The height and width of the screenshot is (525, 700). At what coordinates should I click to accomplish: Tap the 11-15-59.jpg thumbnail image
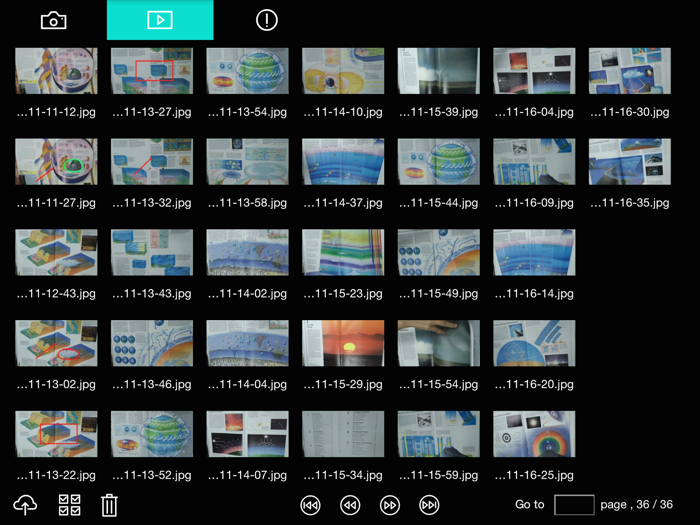439,434
